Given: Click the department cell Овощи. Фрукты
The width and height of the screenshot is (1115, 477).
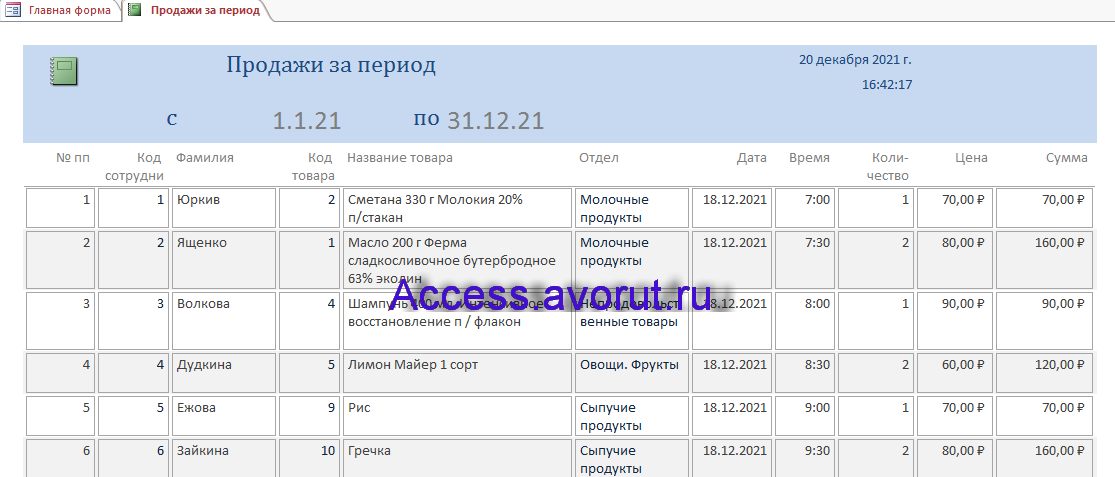Looking at the screenshot, I should tap(631, 373).
